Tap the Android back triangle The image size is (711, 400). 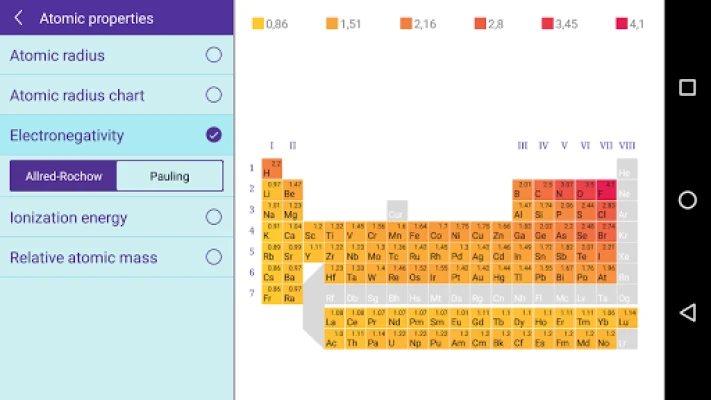[x=687, y=313]
